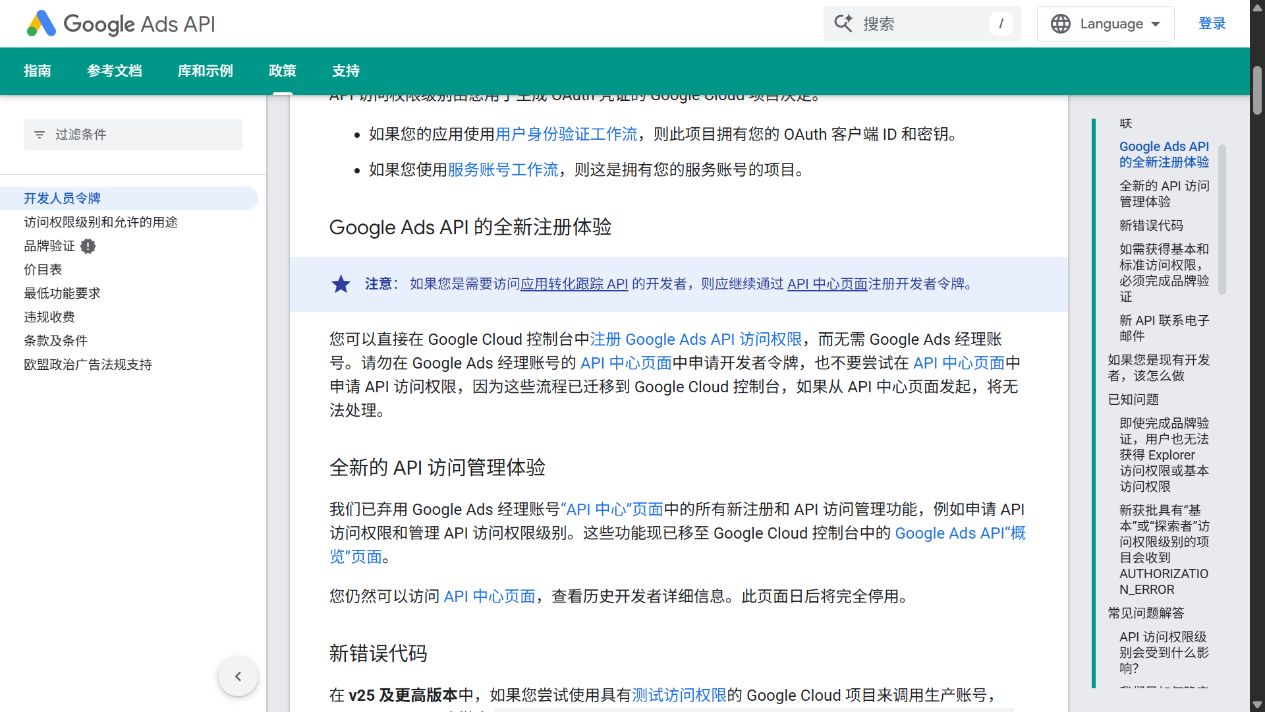
Task: Focus the 搜索 search field
Action: coord(922,24)
